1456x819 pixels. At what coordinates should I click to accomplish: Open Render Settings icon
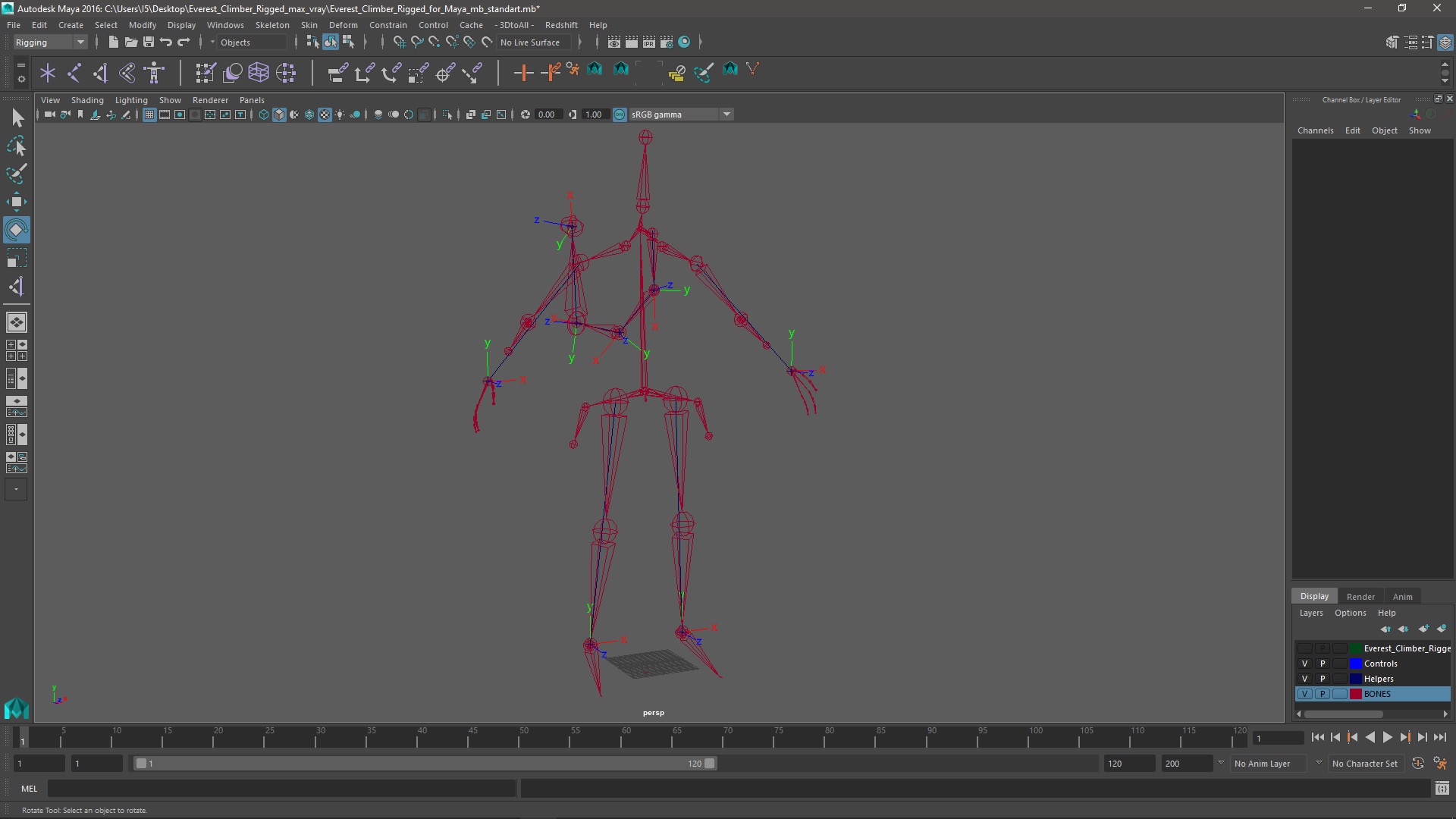[667, 42]
